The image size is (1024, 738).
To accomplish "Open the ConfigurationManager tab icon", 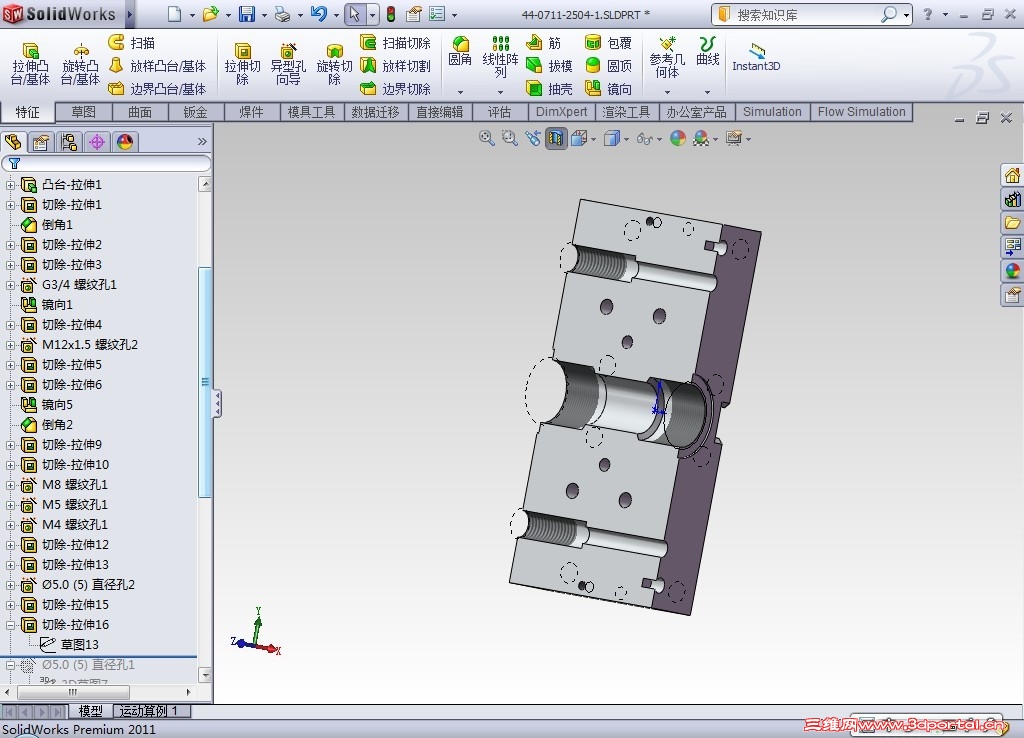I will click(x=69, y=142).
